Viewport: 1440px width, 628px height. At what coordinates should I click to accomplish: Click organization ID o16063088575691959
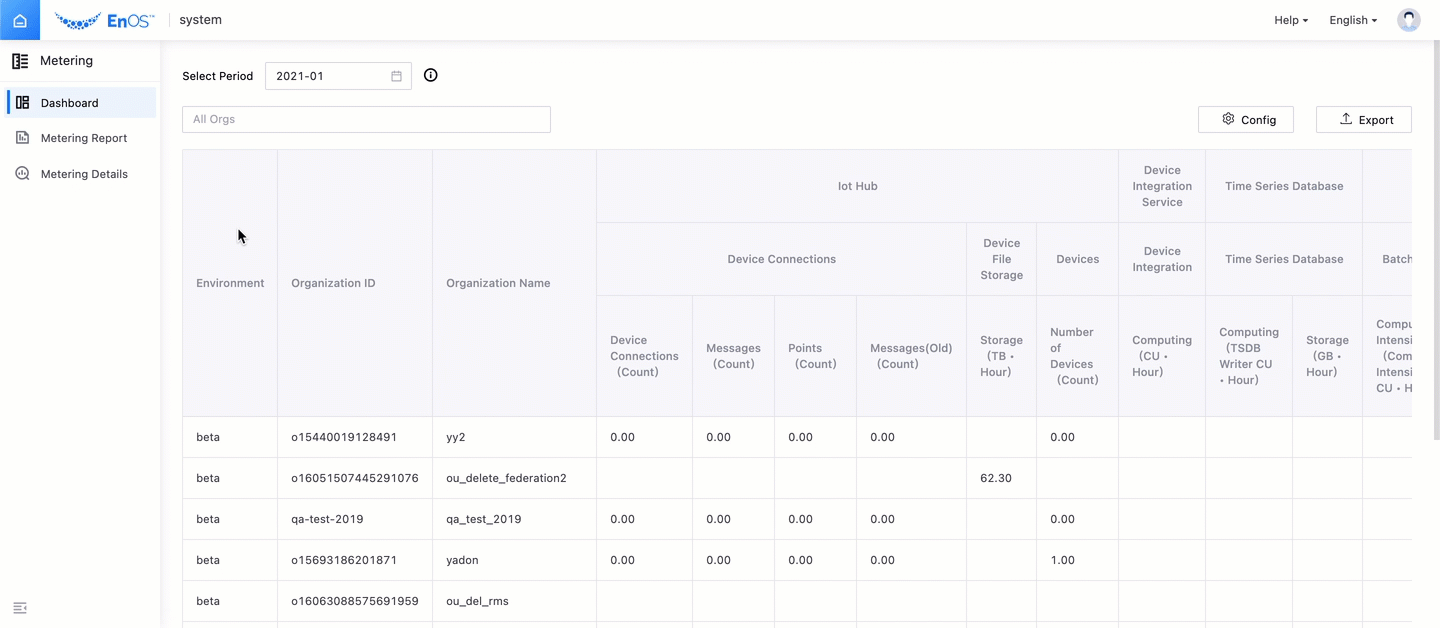tap(355, 601)
